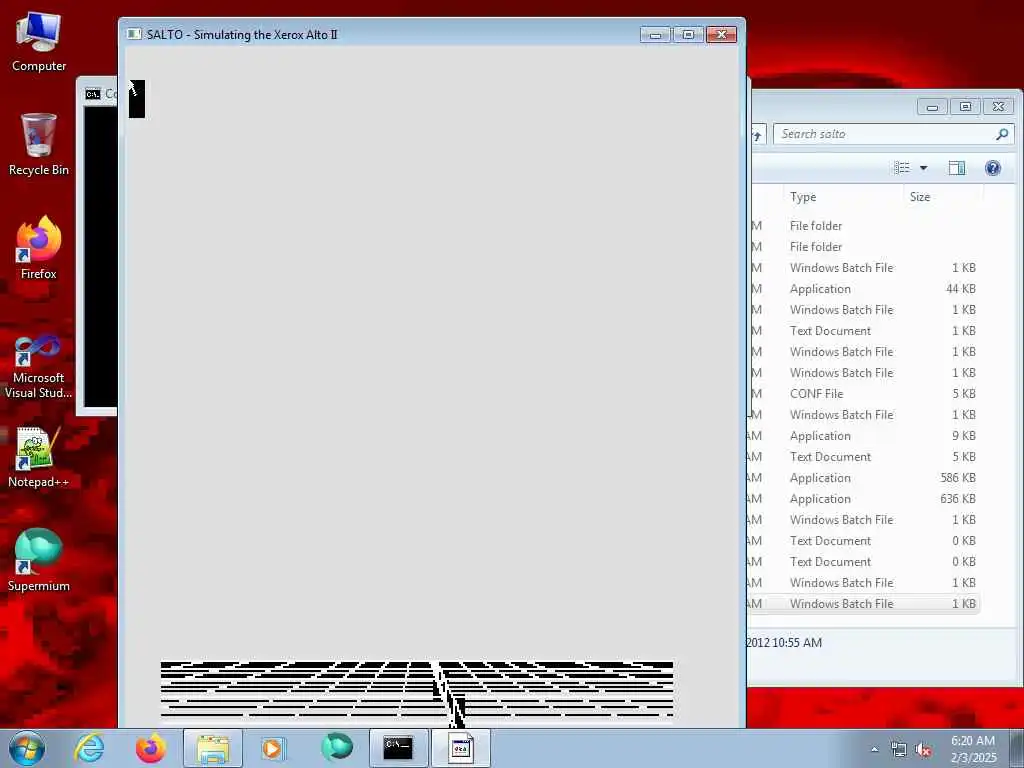Minimize the SALTO emulator window
Screen dimensions: 1024x768
coord(655,35)
